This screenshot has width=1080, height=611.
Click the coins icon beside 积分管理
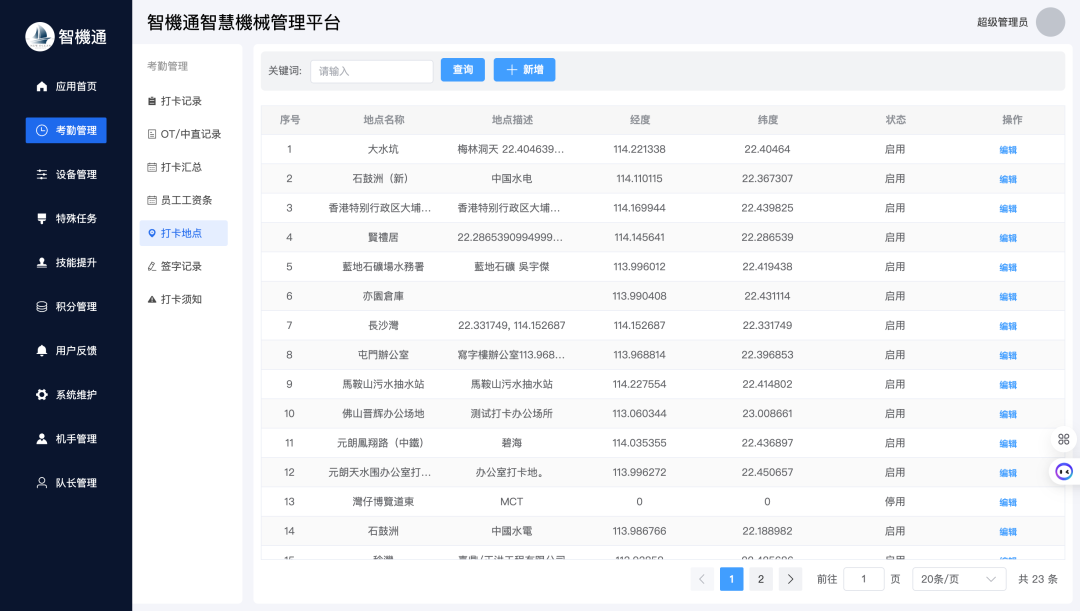[42, 307]
